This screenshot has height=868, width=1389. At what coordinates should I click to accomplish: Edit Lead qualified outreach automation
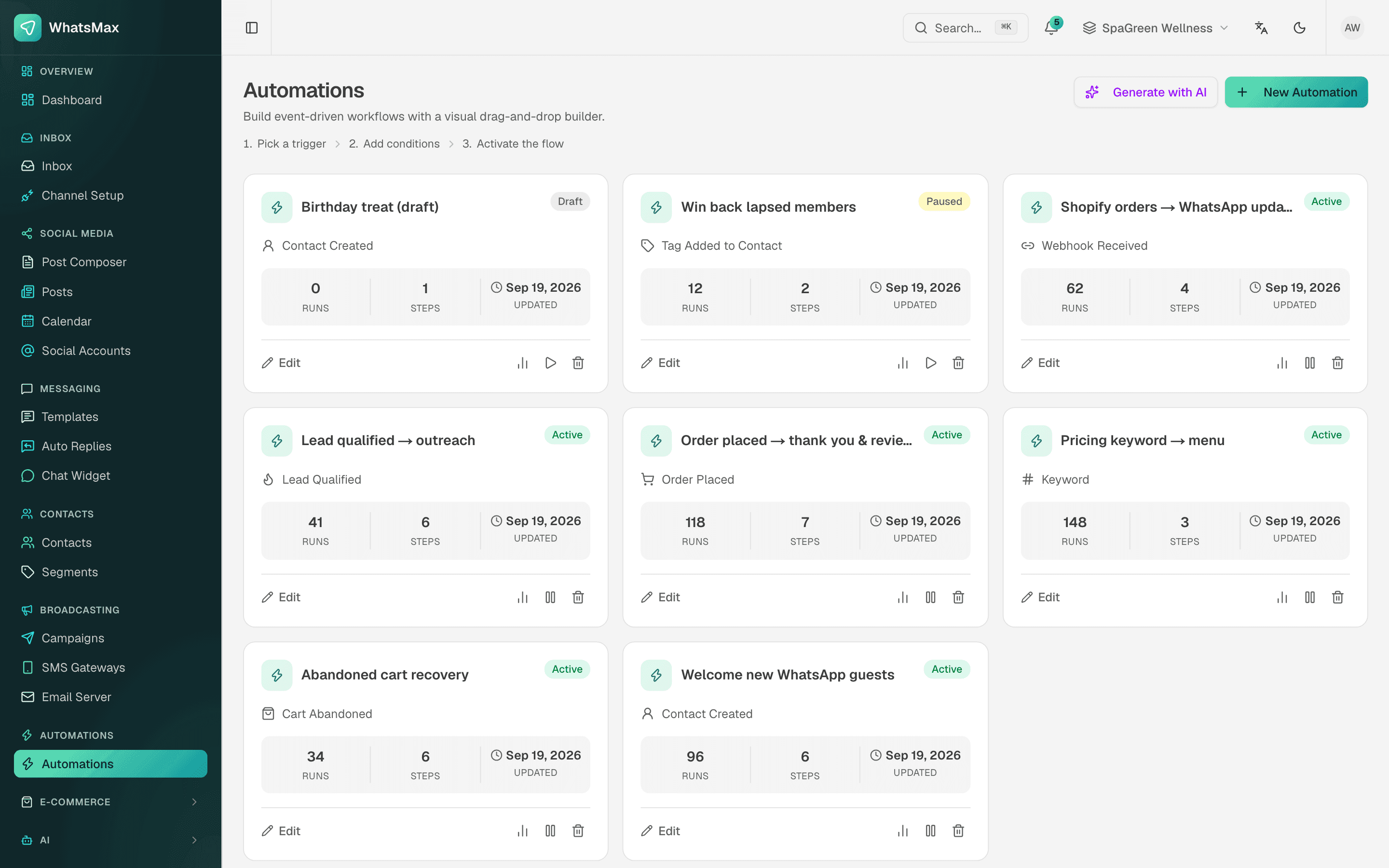[281, 597]
